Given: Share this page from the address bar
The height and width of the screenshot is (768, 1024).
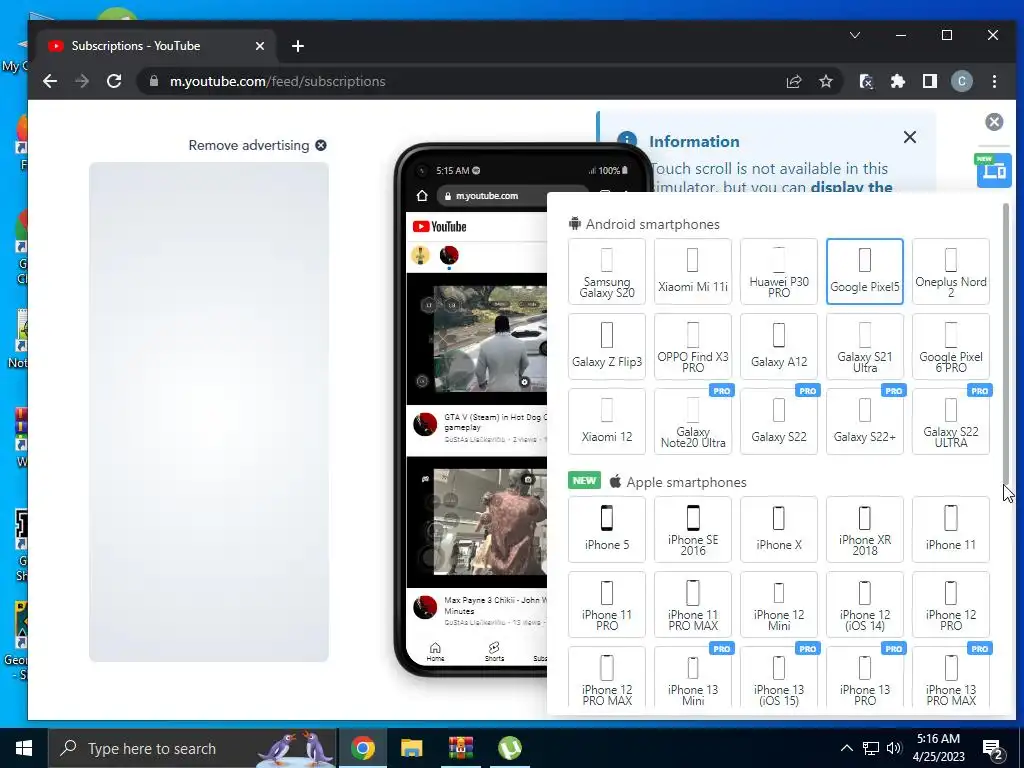Looking at the screenshot, I should click(x=793, y=81).
